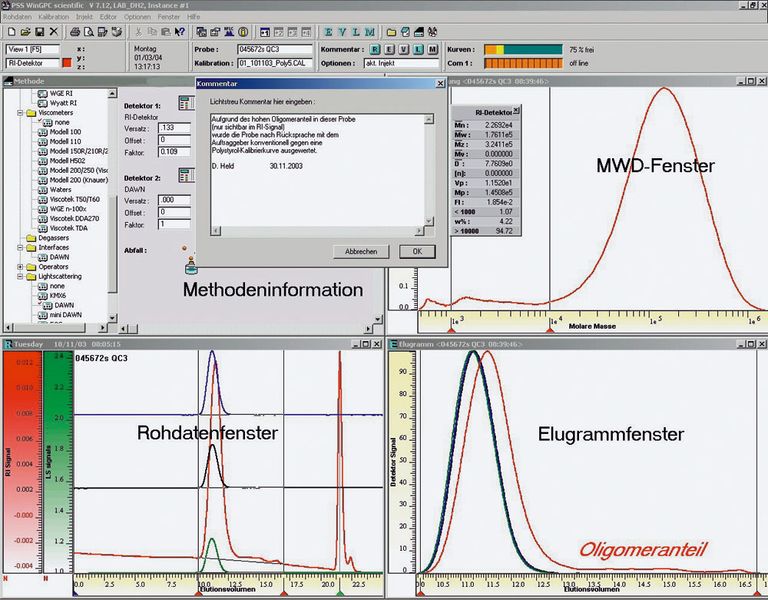Viewport: 768px width, 600px height.
Task: Open the Rohdaten menu
Action: tap(17, 17)
